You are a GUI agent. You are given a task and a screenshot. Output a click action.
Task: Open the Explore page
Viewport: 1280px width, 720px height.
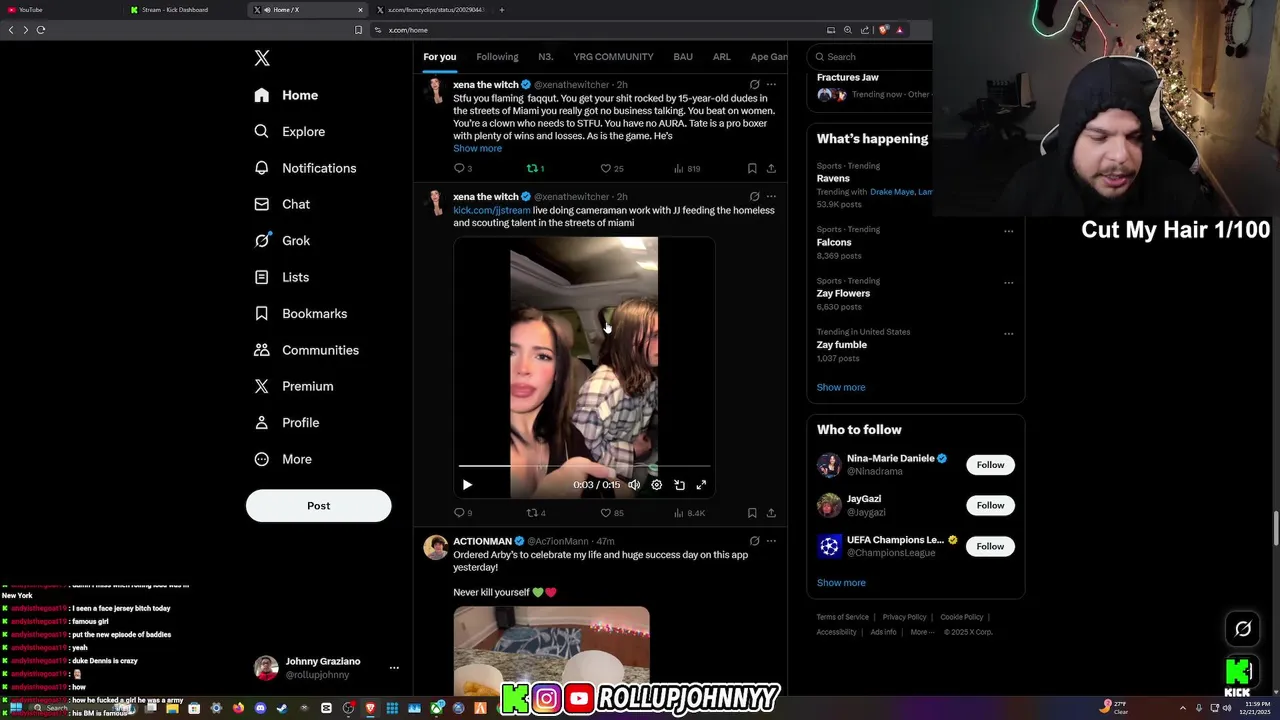289,131
